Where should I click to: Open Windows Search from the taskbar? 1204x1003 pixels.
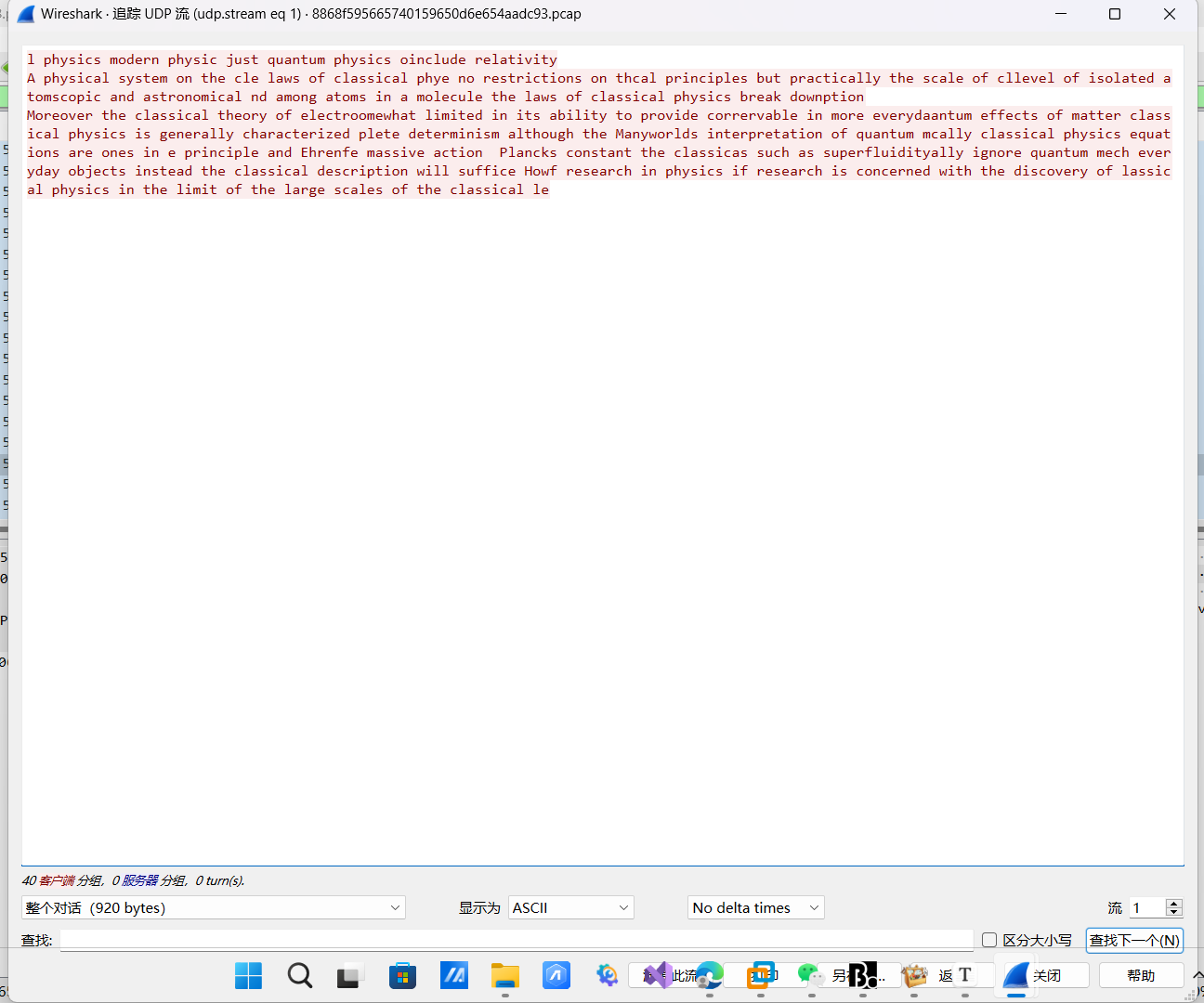click(x=299, y=975)
